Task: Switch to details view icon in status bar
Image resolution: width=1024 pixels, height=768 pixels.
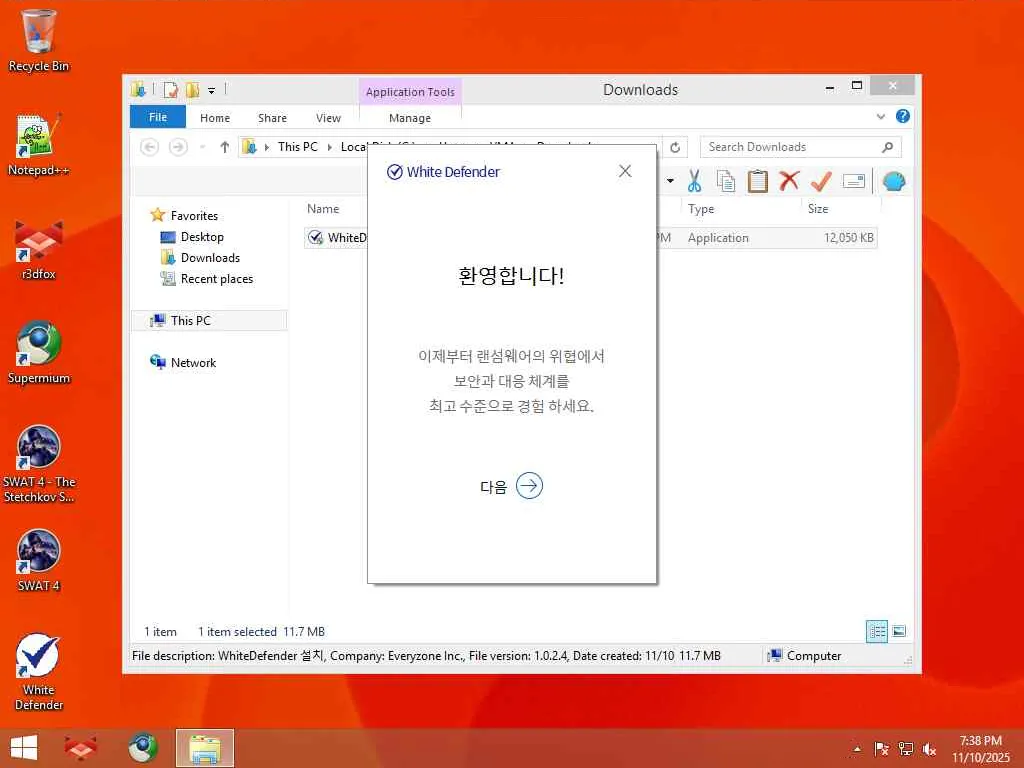Action: pyautogui.click(x=876, y=631)
